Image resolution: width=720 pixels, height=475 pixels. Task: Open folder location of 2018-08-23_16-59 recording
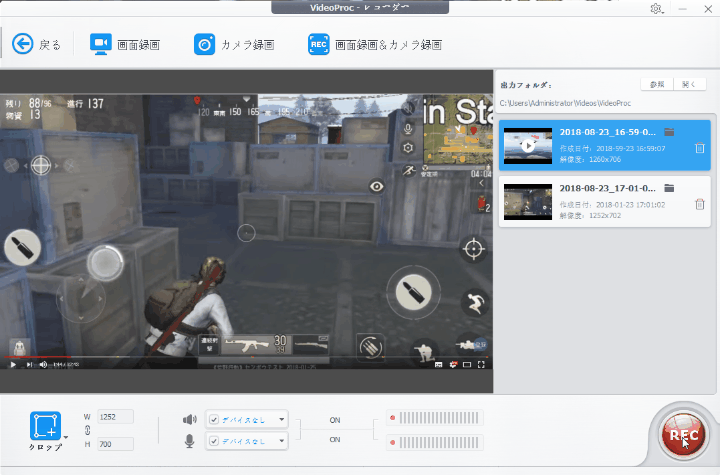coord(669,132)
